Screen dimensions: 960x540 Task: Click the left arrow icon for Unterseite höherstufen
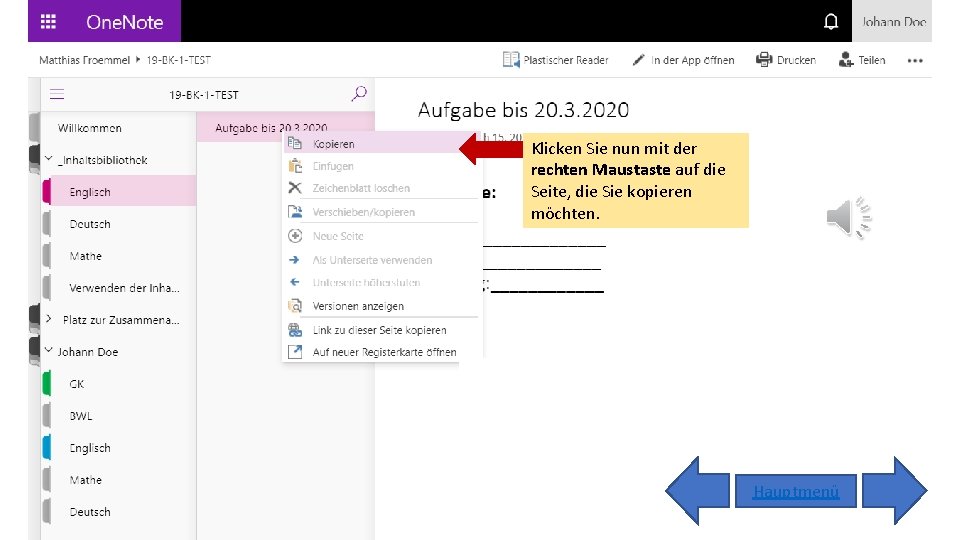[x=294, y=282]
